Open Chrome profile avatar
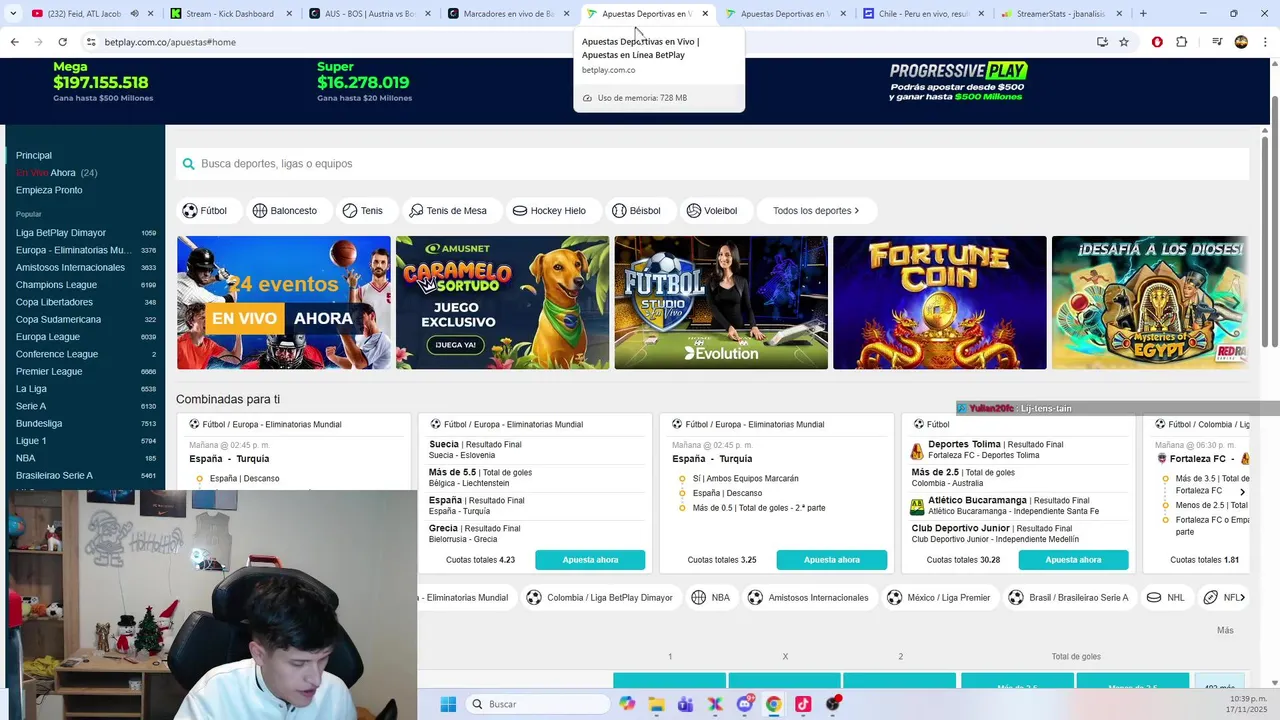Image resolution: width=1280 pixels, height=720 pixels. (x=1241, y=42)
